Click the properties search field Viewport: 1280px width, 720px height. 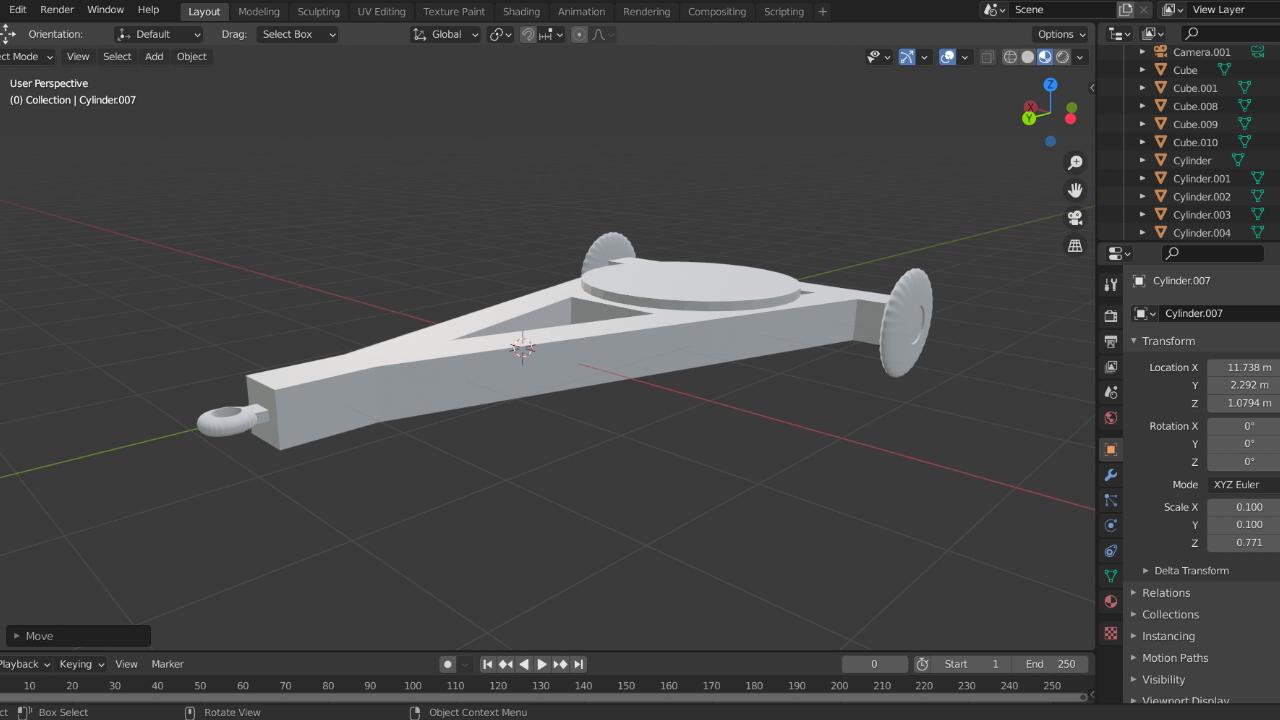point(1213,254)
